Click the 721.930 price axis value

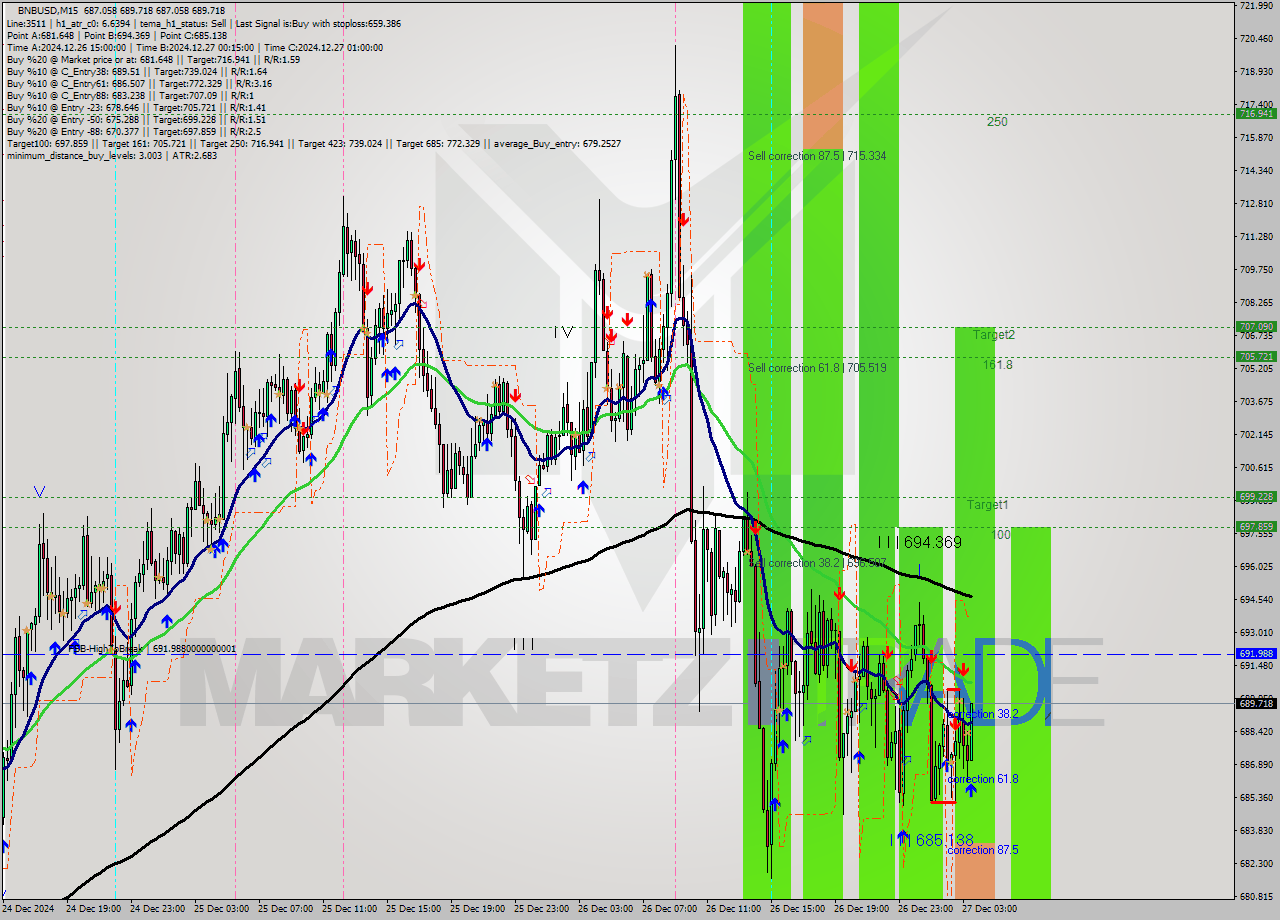tap(1256, 6)
